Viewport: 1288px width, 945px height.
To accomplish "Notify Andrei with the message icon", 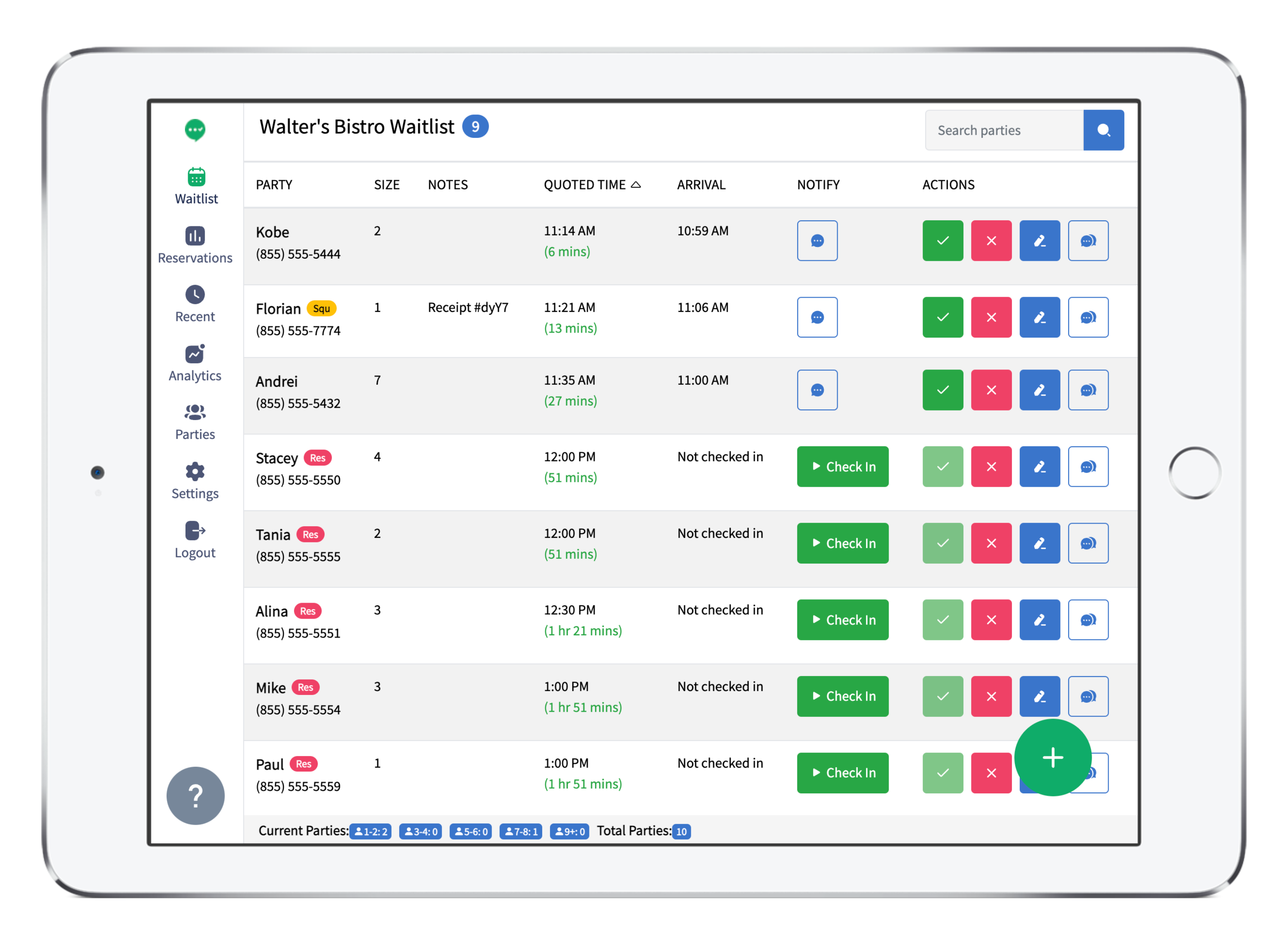I will point(817,390).
